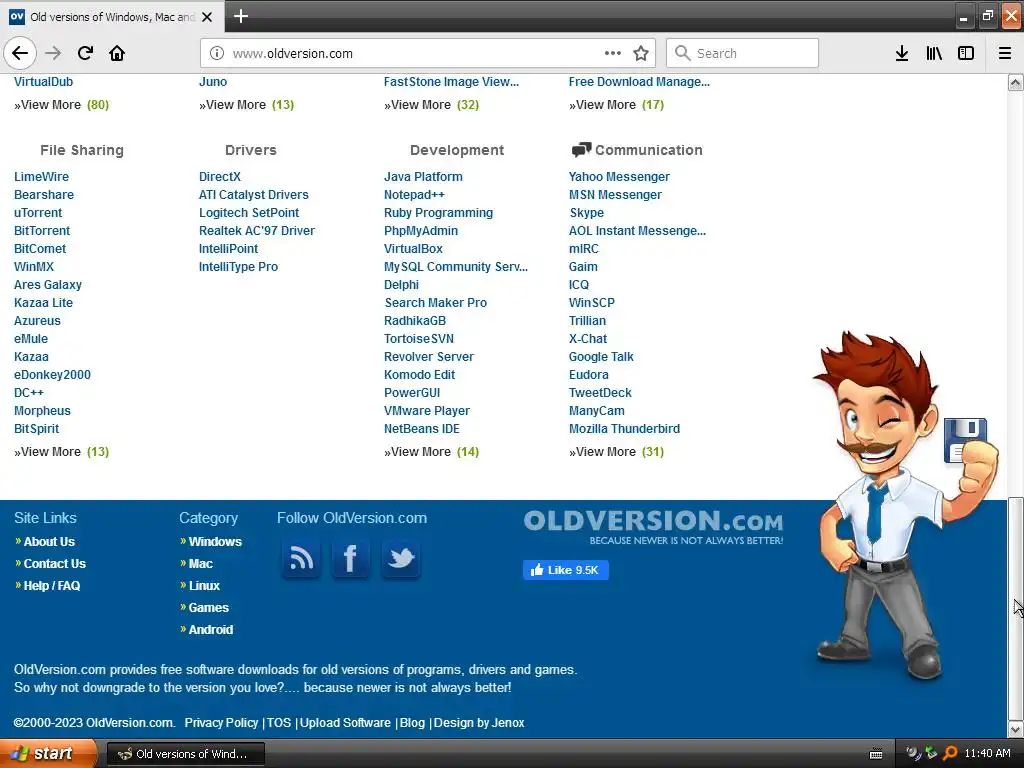This screenshot has width=1024, height=768.
Task: Click the scrollbar up arrow
Action: pos(1015,82)
